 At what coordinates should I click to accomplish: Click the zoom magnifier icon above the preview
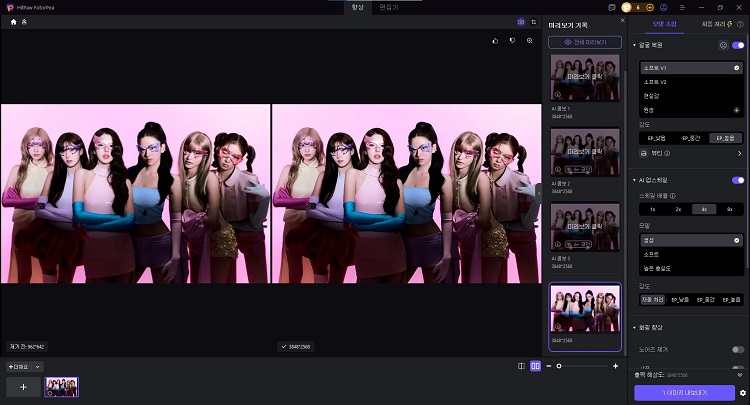[x=529, y=41]
